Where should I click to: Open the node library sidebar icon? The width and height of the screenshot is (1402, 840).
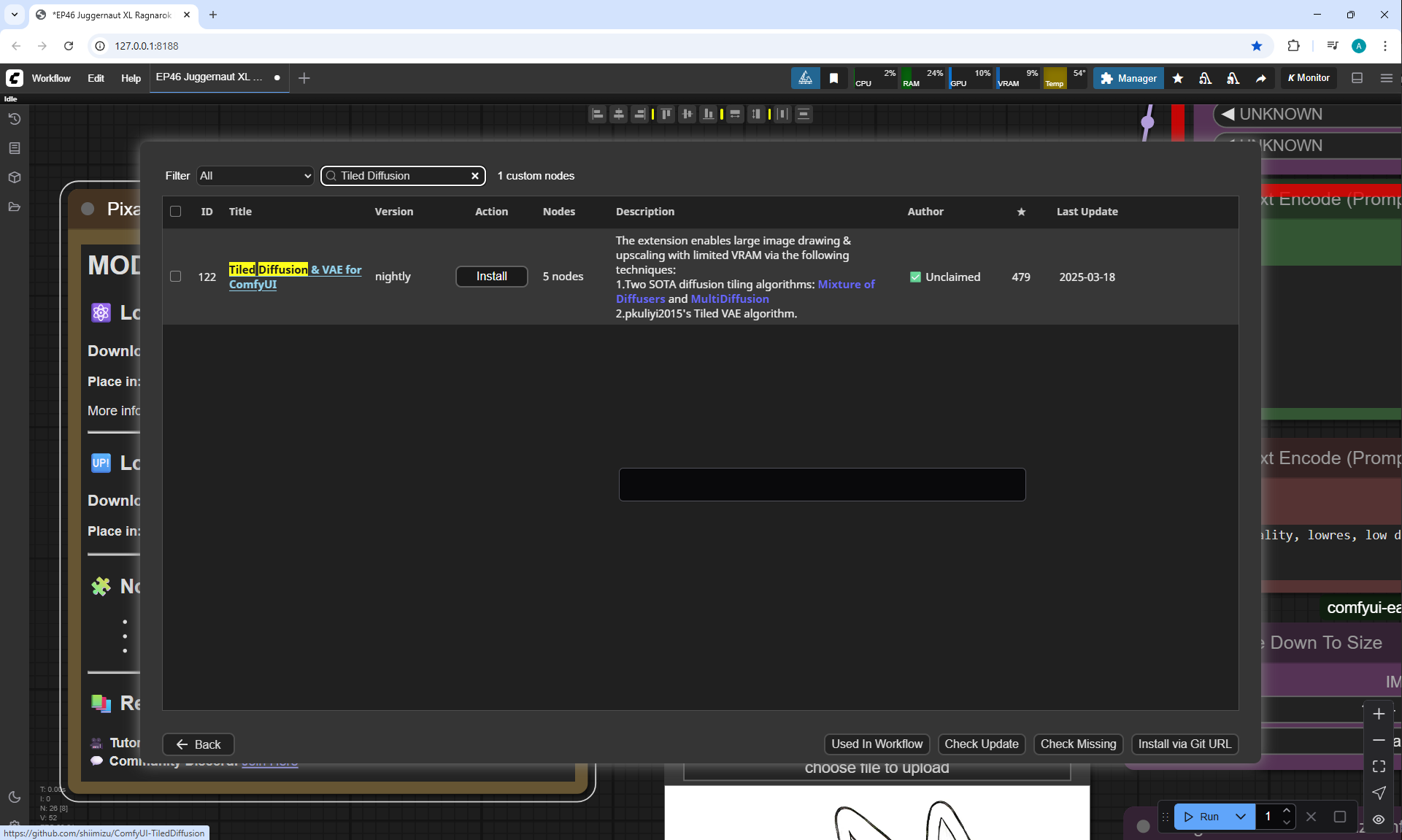point(14,148)
